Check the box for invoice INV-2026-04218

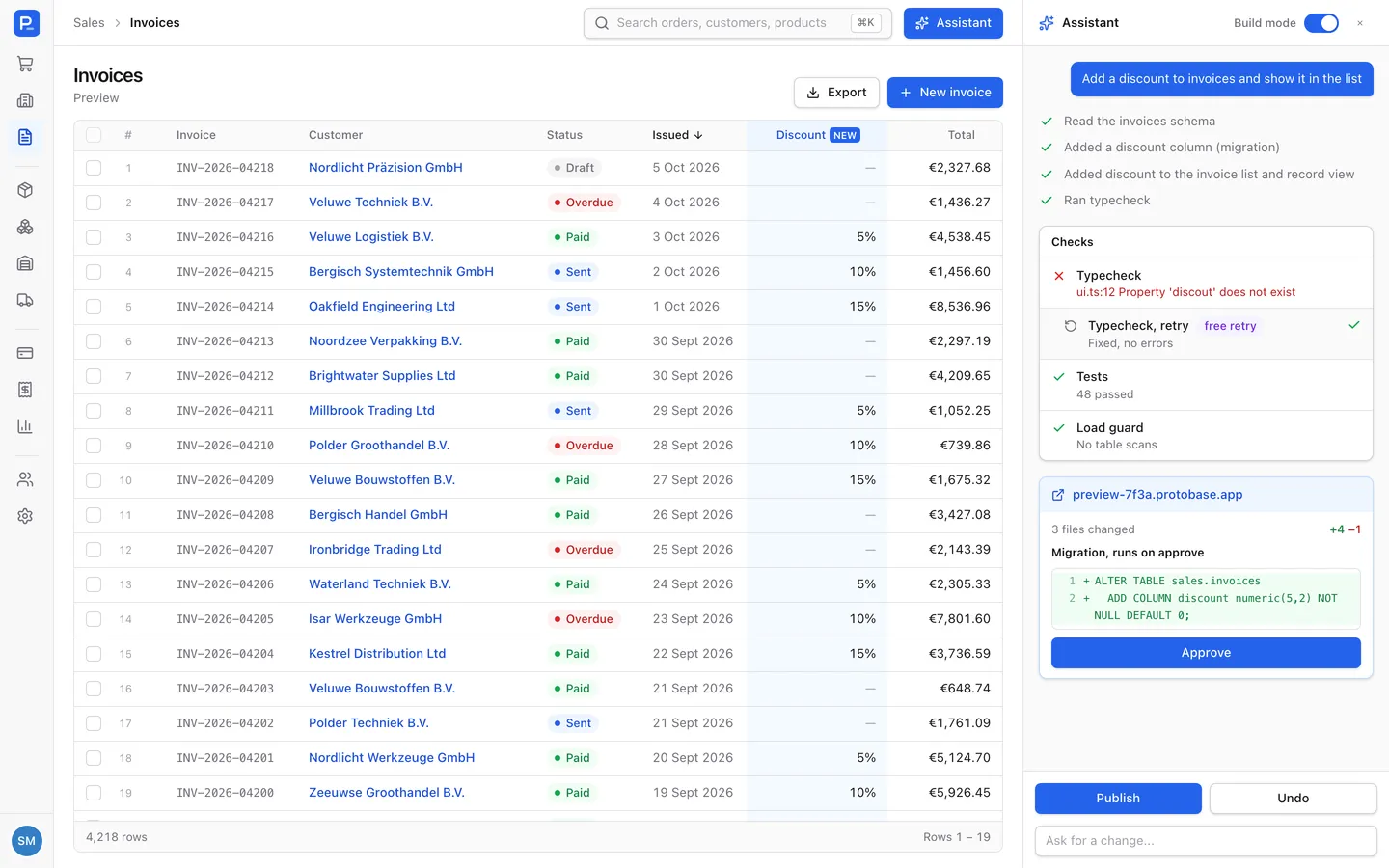[94, 168]
